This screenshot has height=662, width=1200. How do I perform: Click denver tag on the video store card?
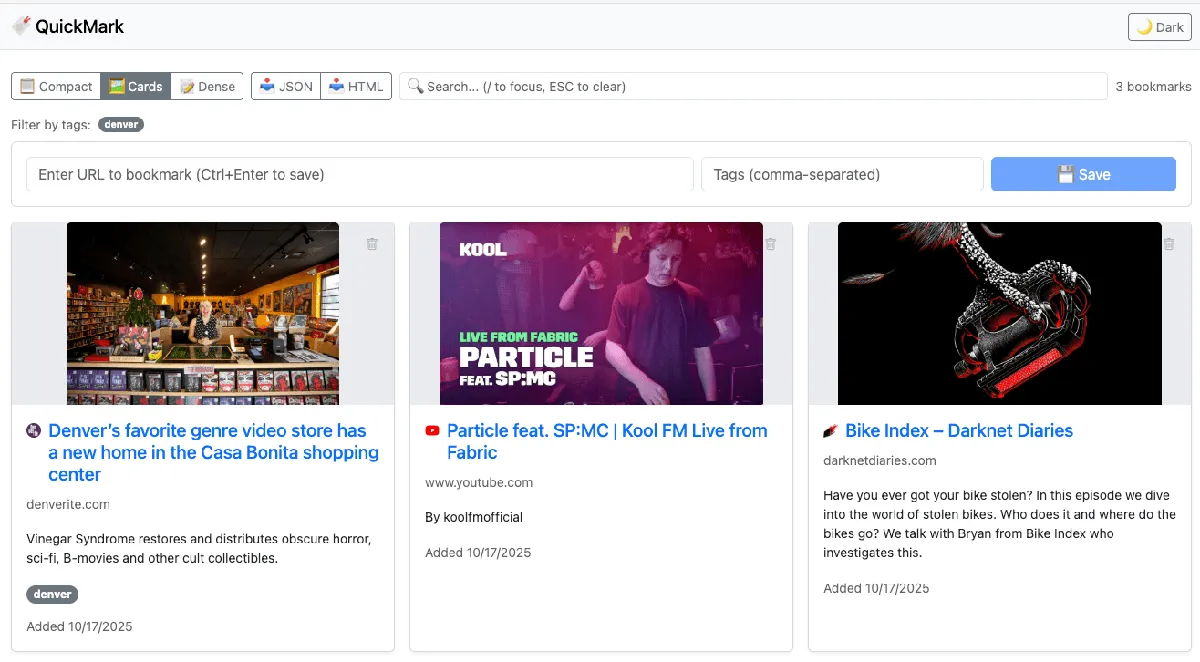coord(52,594)
